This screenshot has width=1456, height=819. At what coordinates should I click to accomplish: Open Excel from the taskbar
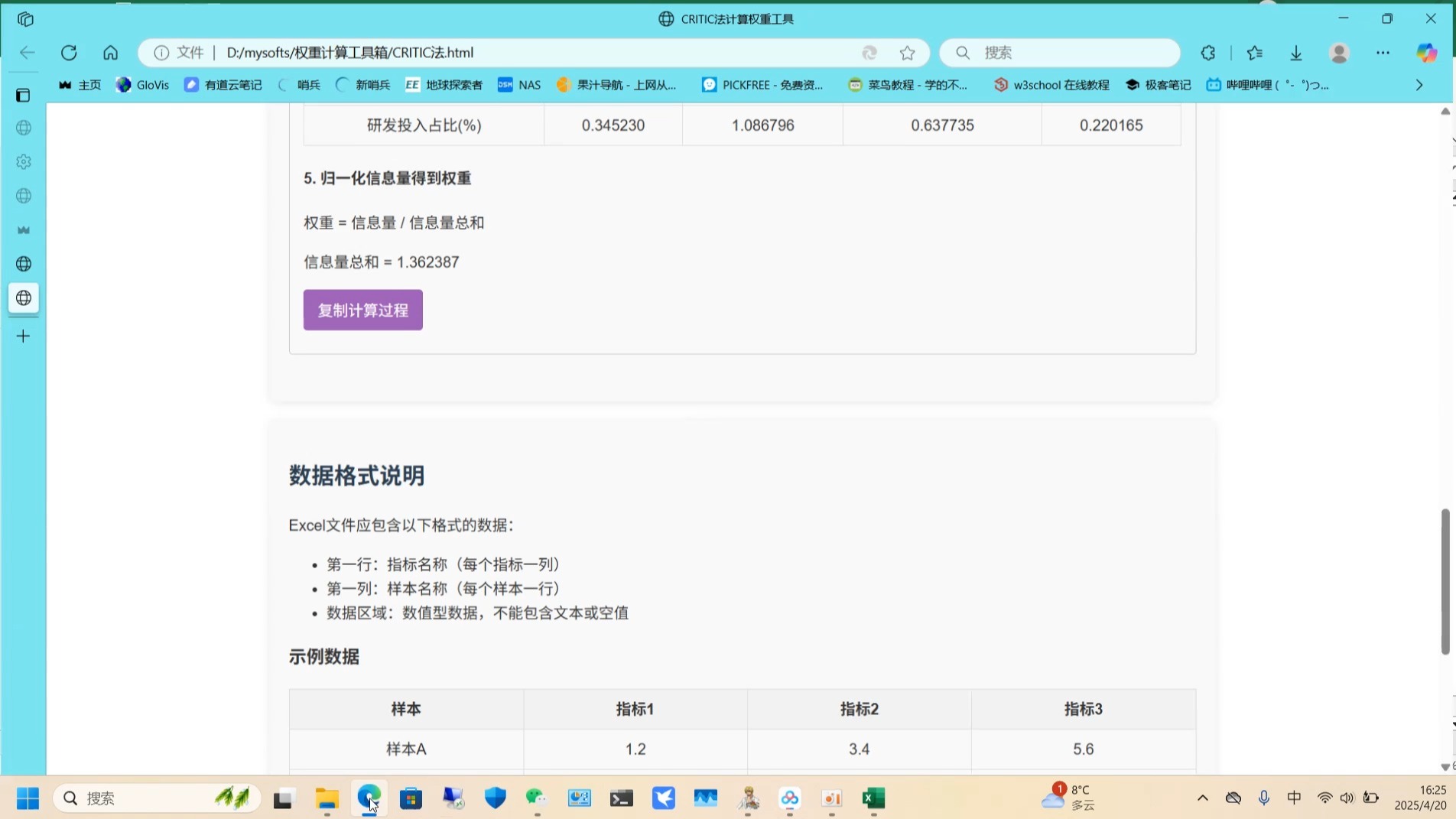[873, 798]
